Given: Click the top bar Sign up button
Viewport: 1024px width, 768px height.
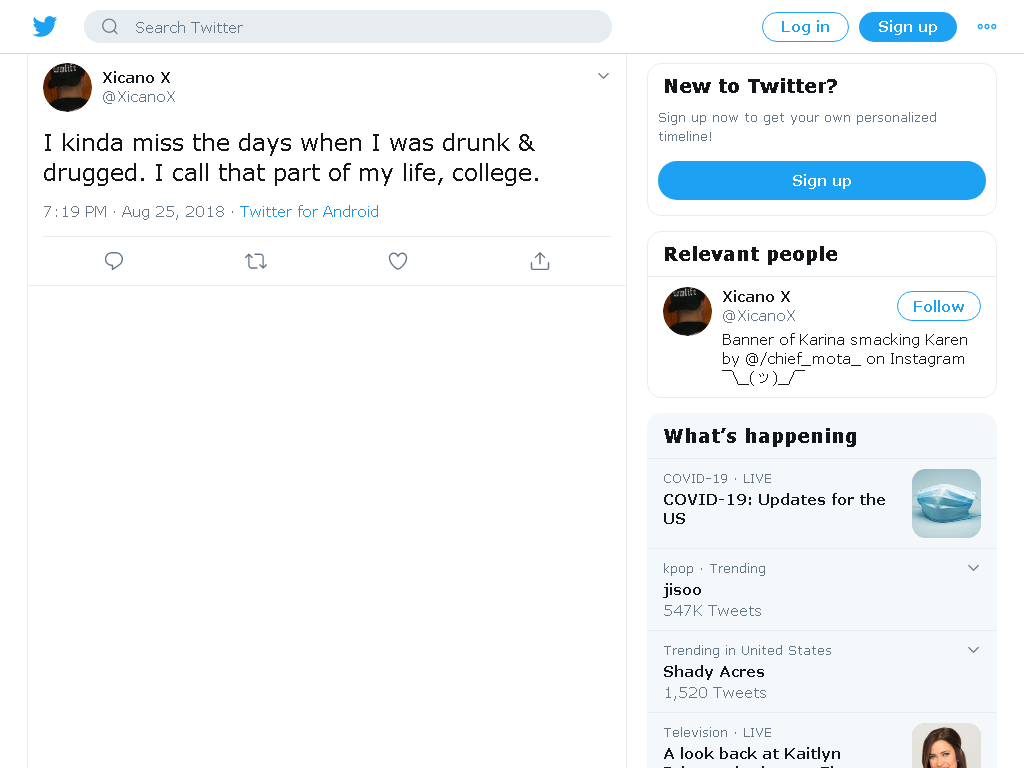Looking at the screenshot, I should (908, 27).
